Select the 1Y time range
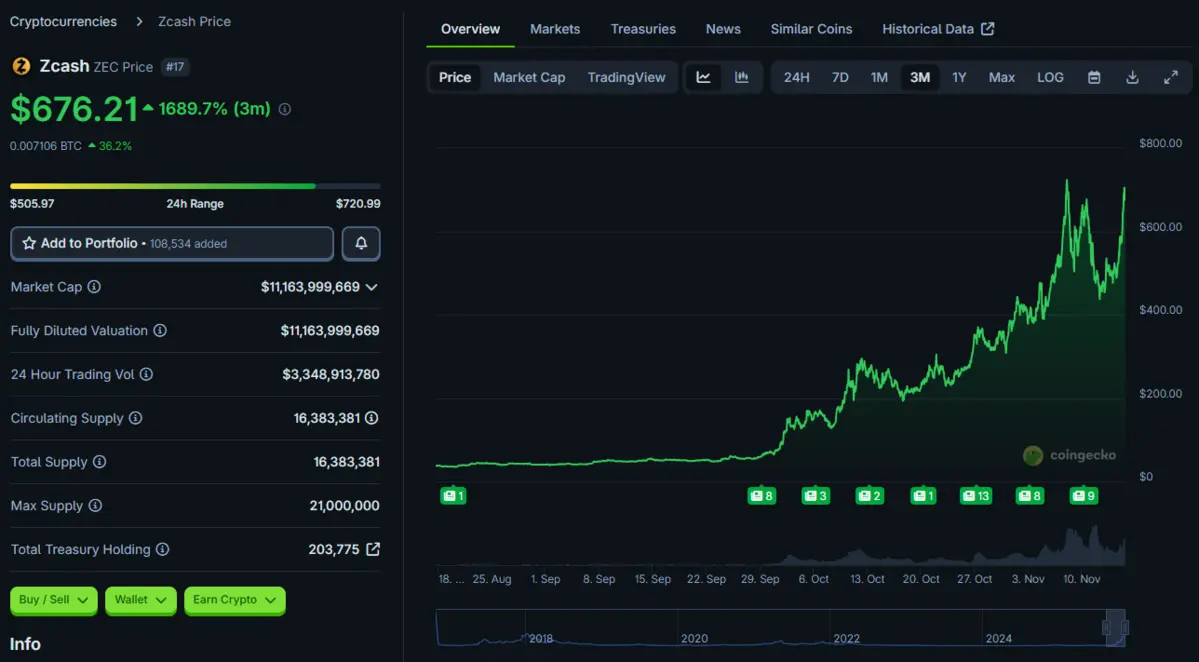The height and width of the screenshot is (662, 1199). click(959, 77)
